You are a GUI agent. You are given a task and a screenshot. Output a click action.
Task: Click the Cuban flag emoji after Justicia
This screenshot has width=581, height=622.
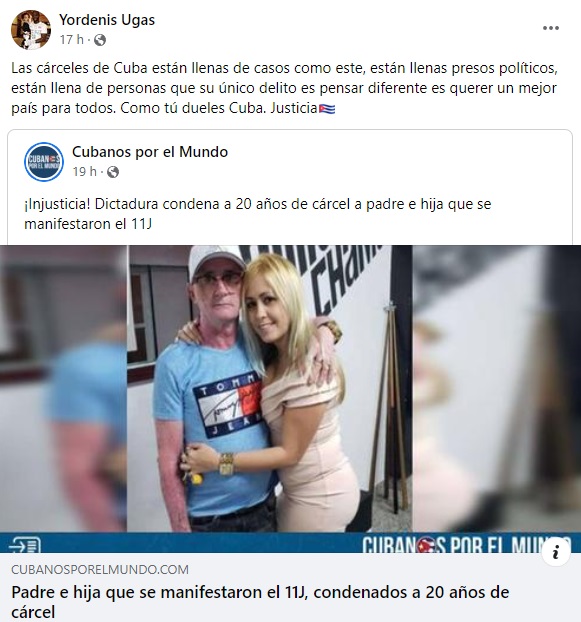coord(327,109)
